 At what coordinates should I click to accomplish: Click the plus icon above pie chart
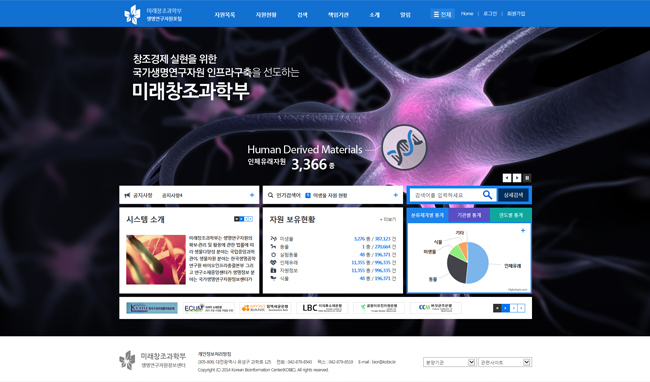coord(523,230)
